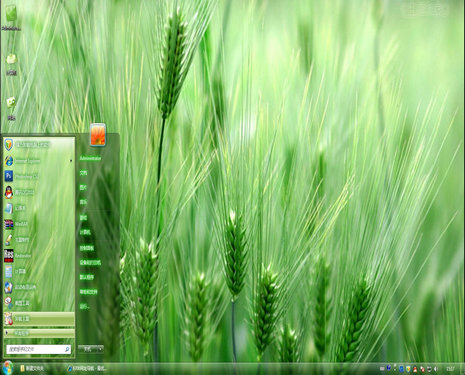
Task: Open the Run... (运行) link
Action: [84, 306]
